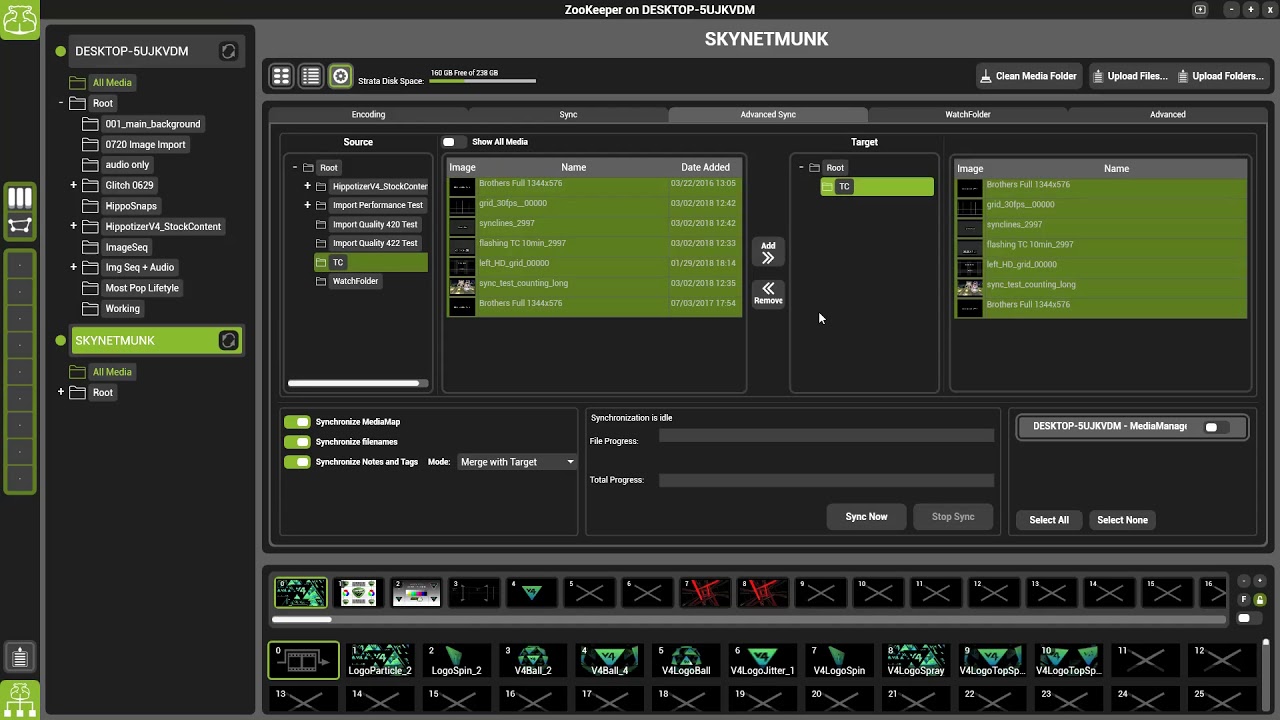
Task: Select the Advanced Sync tab
Action: [768, 115]
